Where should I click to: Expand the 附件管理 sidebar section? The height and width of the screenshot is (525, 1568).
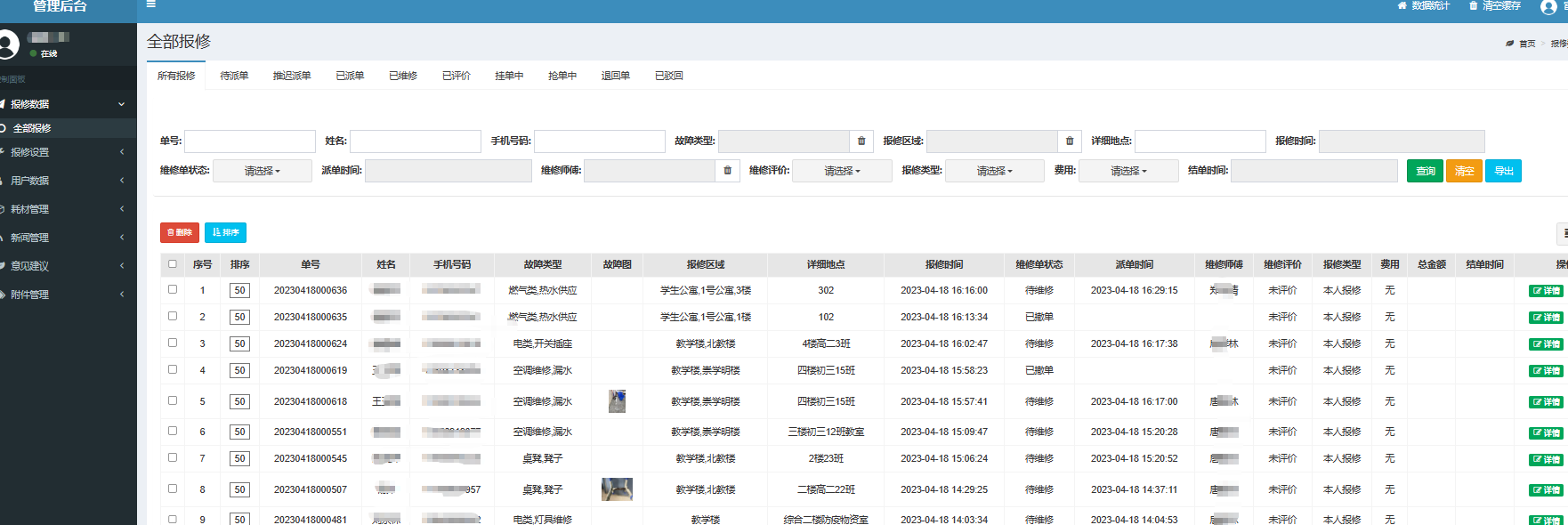click(x=69, y=295)
